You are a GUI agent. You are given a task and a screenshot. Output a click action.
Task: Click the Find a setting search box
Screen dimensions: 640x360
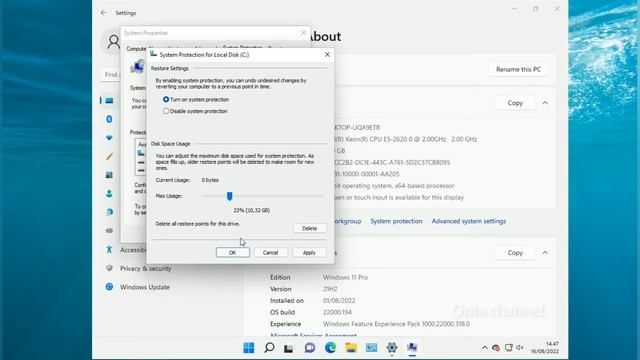click(x=111, y=74)
